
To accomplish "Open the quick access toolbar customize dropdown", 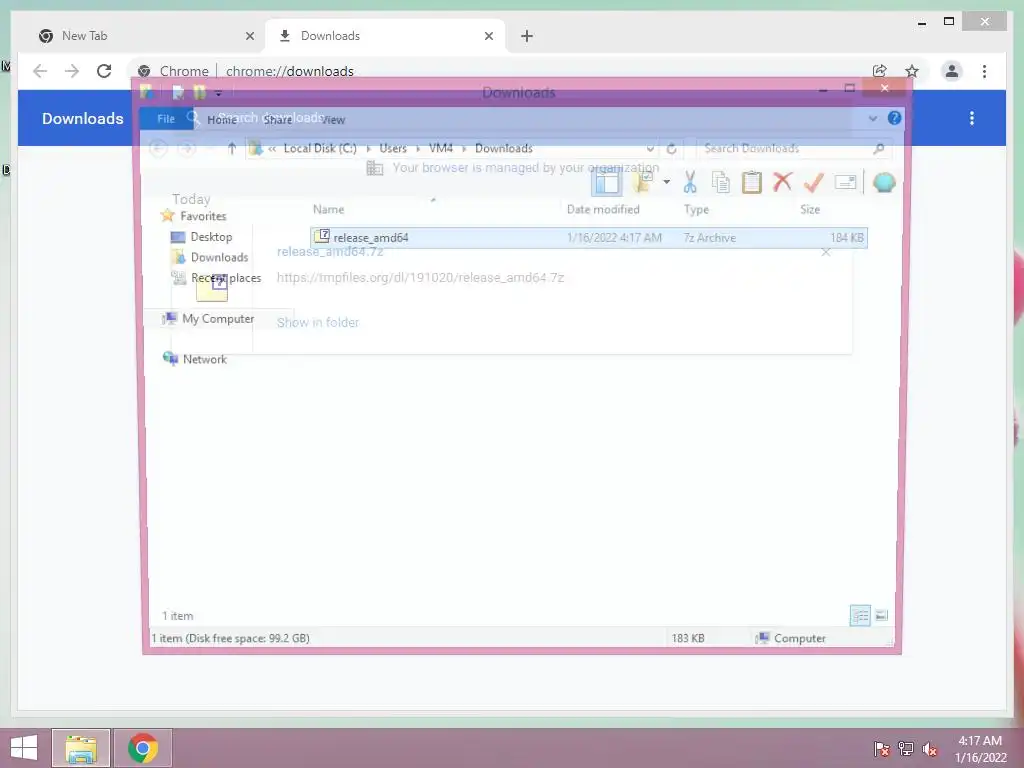I will coord(218,93).
